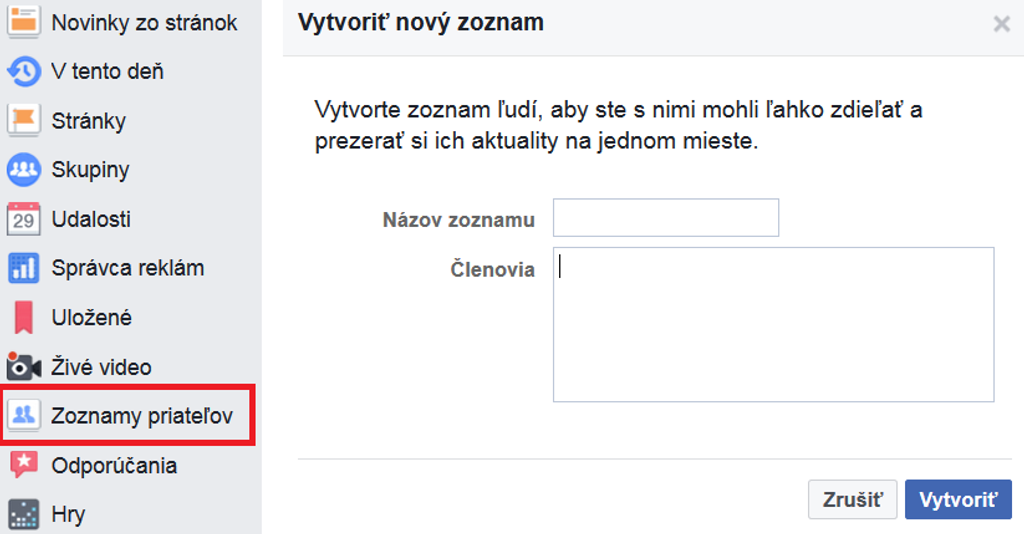Focus the Názov zoznamu text field
Screen dimensions: 1024x534
click(x=665, y=218)
